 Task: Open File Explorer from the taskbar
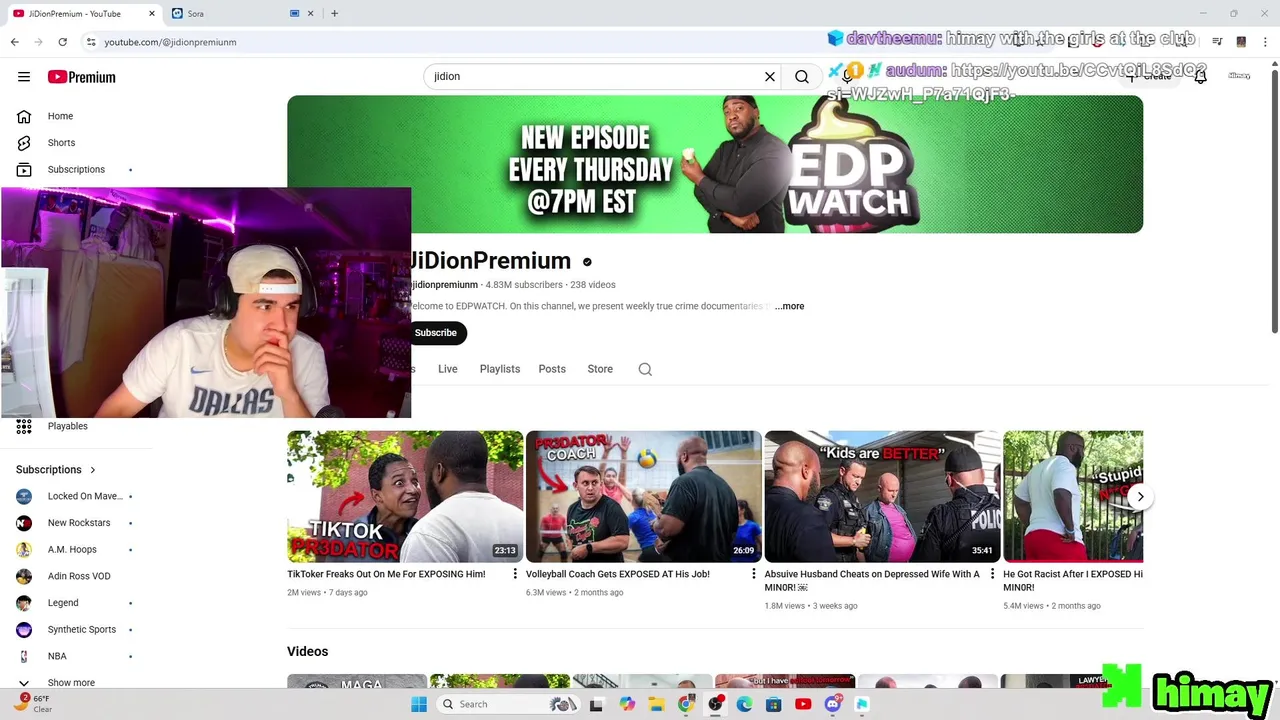click(656, 704)
